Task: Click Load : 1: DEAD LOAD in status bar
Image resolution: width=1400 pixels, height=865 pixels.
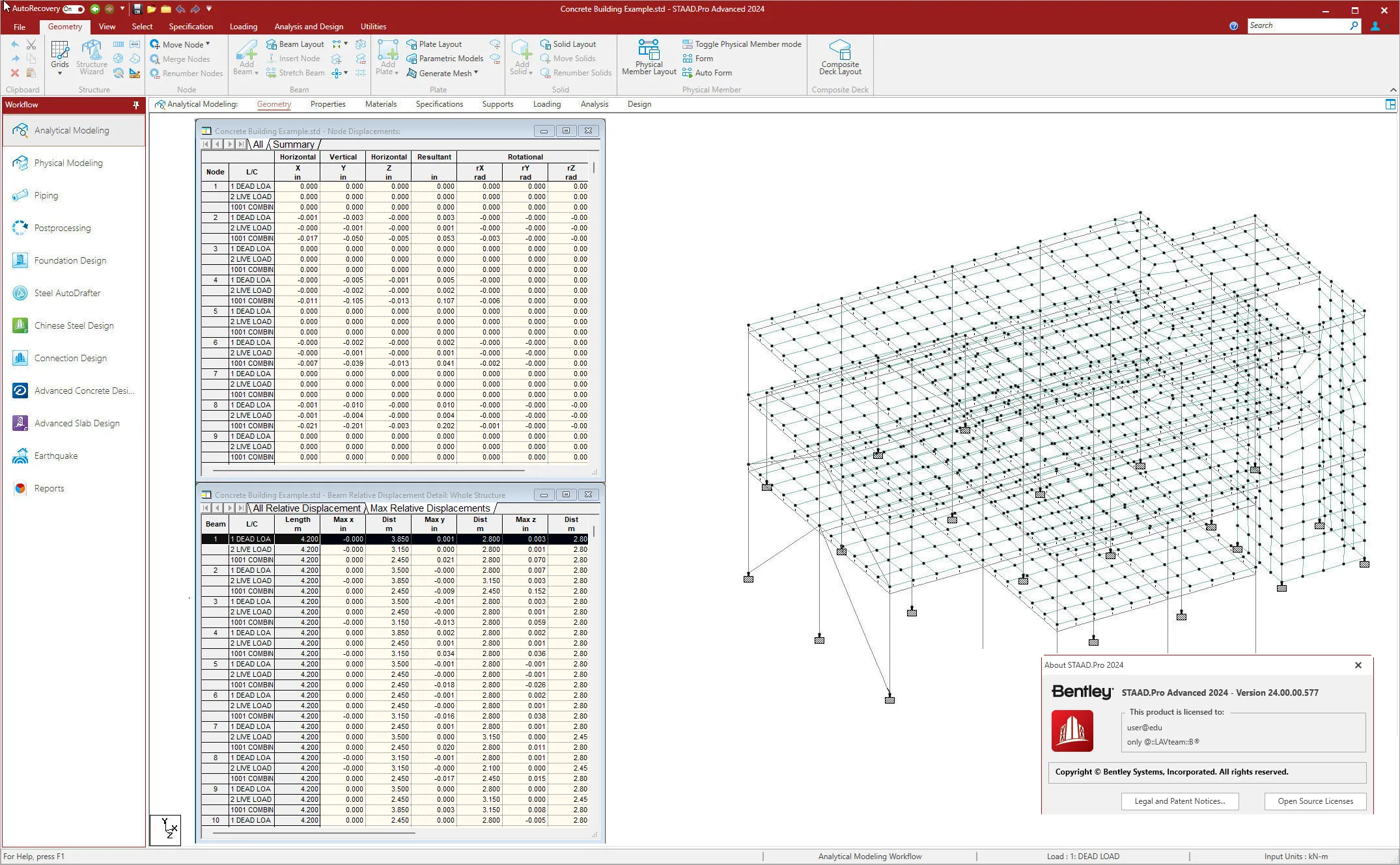Action: click(1083, 857)
